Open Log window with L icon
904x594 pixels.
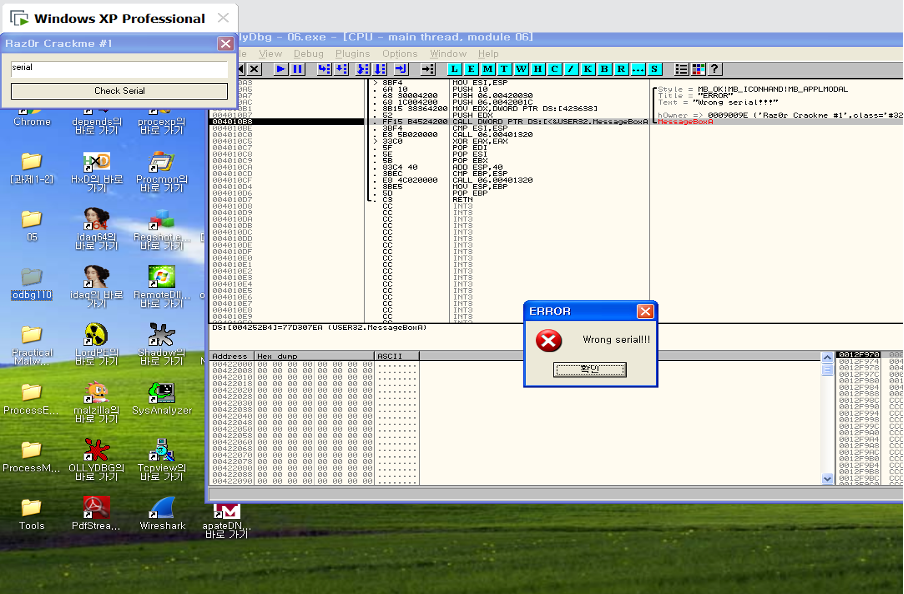[454, 69]
